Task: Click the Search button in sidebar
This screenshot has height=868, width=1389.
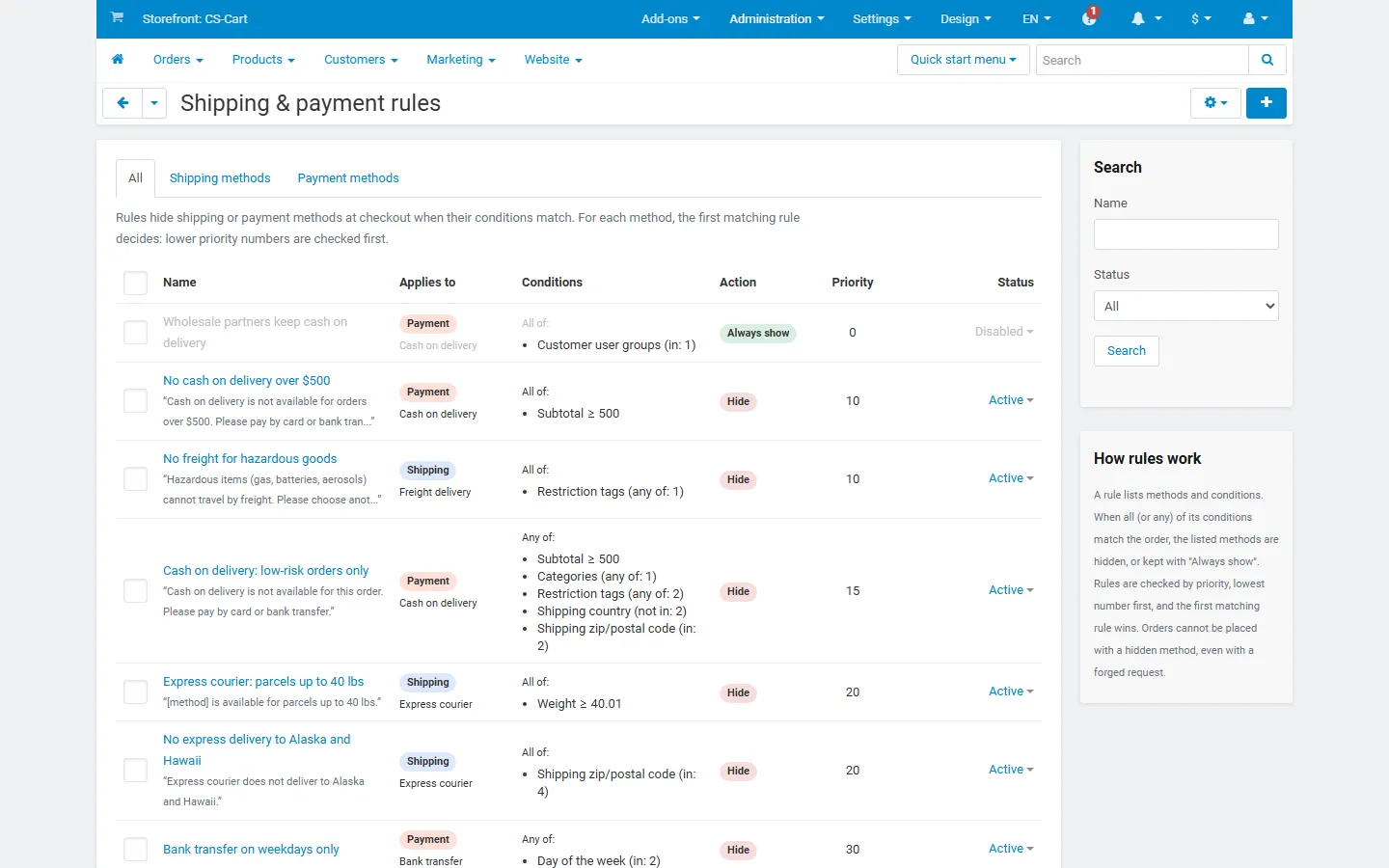Action: [x=1127, y=351]
